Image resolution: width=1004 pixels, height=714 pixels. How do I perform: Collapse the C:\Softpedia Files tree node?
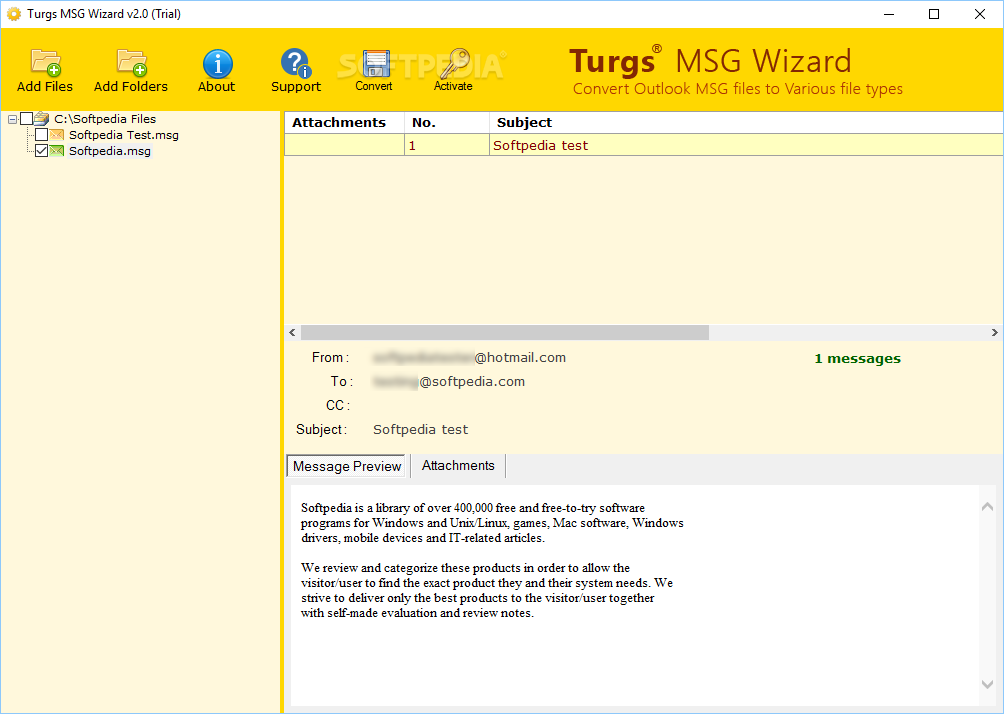tap(12, 119)
